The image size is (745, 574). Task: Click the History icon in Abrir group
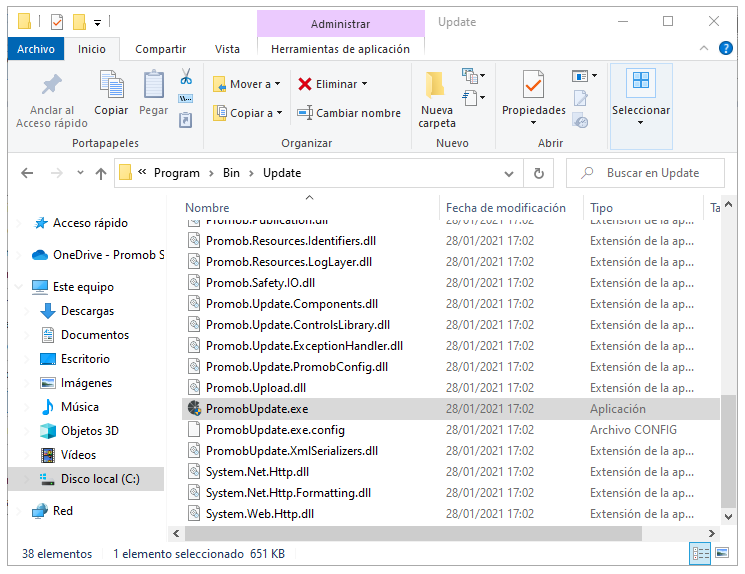pos(581,120)
